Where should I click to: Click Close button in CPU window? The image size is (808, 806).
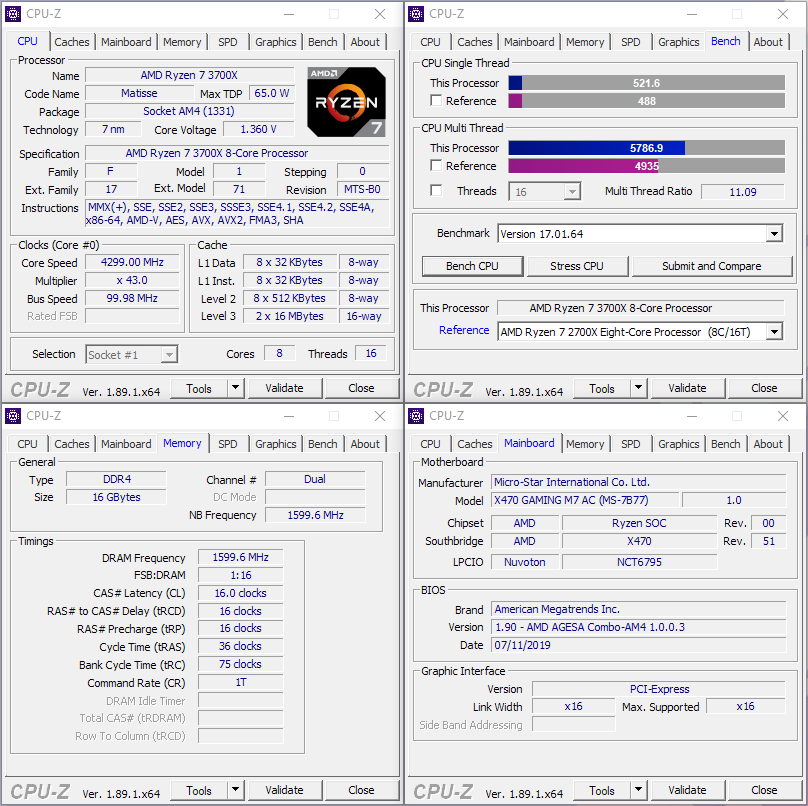click(361, 388)
